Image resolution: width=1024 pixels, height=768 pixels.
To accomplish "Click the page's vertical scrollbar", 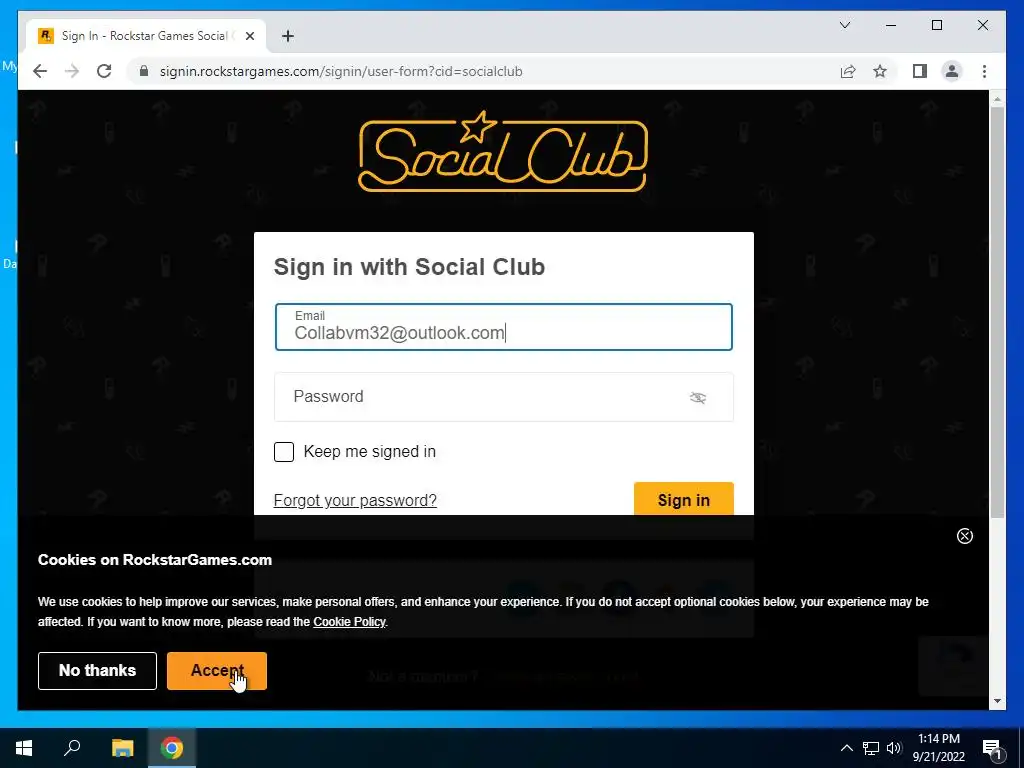I will (x=997, y=313).
